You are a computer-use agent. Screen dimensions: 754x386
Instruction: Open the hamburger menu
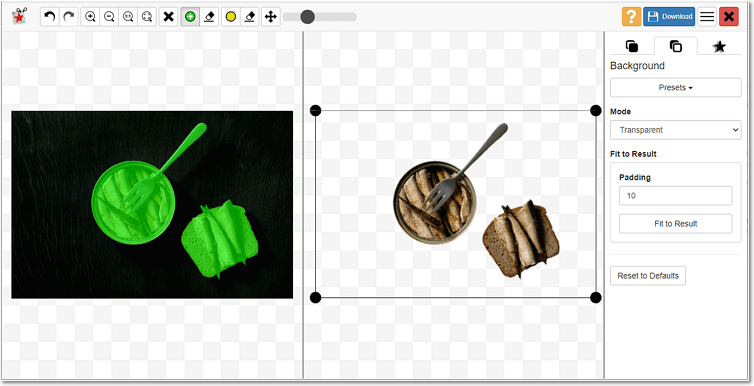[x=707, y=16]
